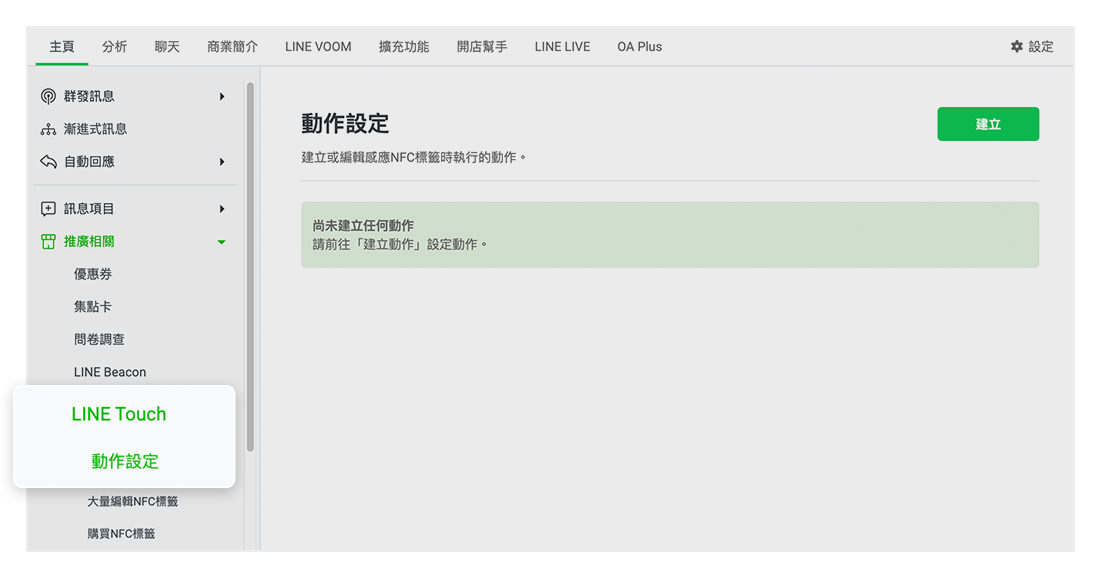Select 訊息項目 in the sidebar
The image size is (1100, 578).
pyautogui.click(x=89, y=208)
